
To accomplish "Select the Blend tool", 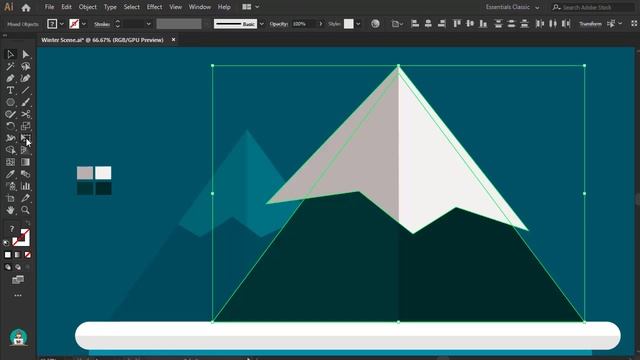I will click(x=25, y=174).
